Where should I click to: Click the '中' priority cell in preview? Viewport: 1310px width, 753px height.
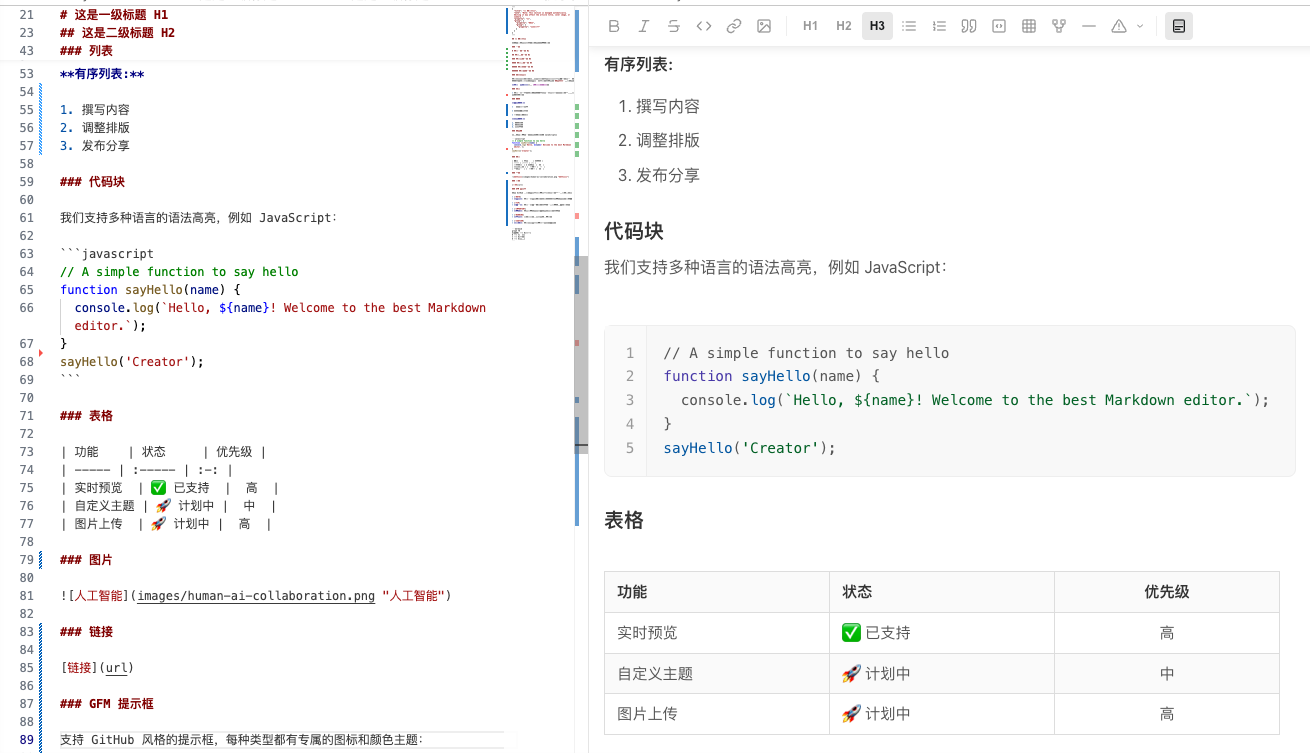[1167, 674]
